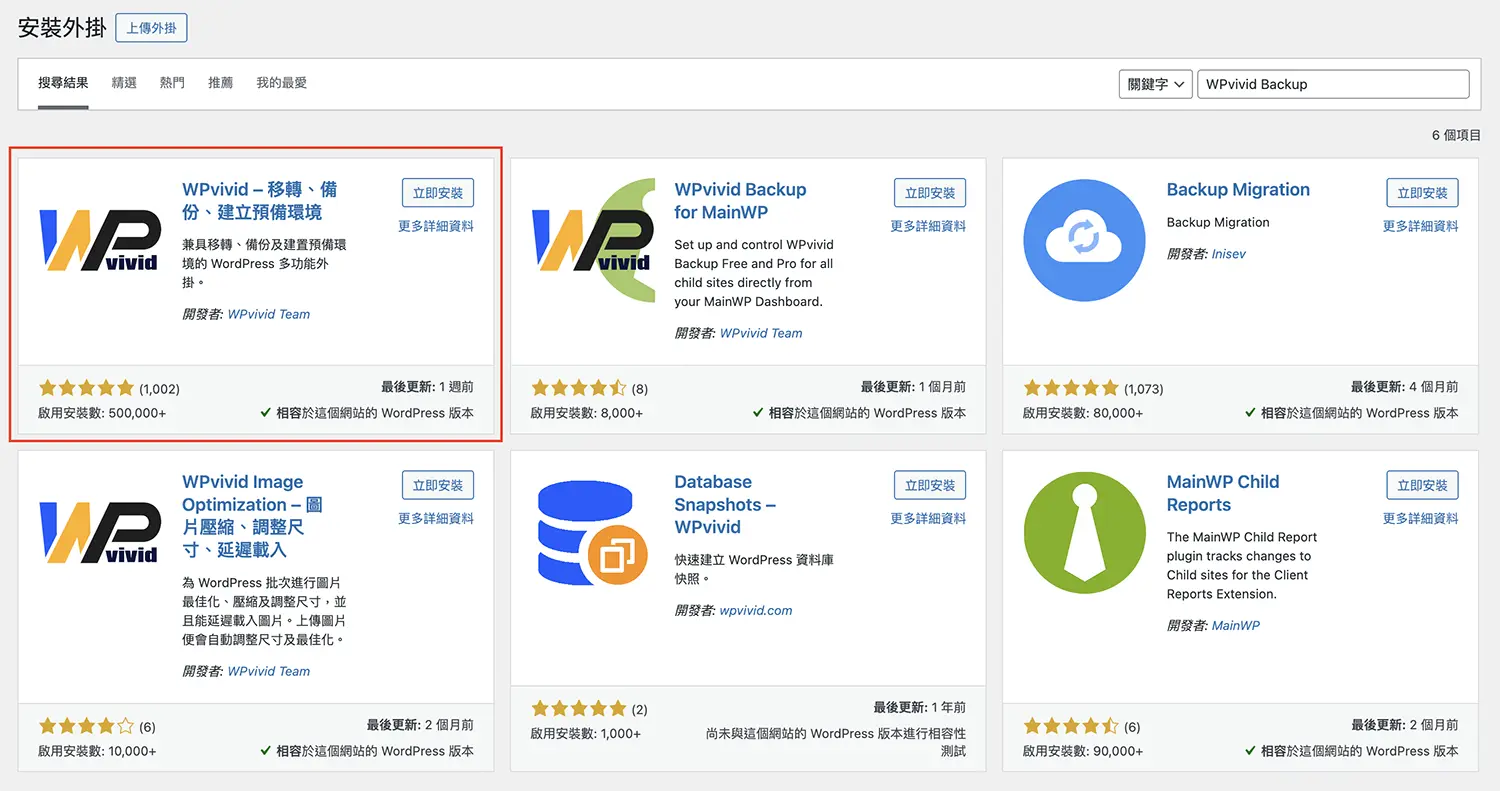
Task: Click star rating of MainWP Child Reports
Action: 1071,726
